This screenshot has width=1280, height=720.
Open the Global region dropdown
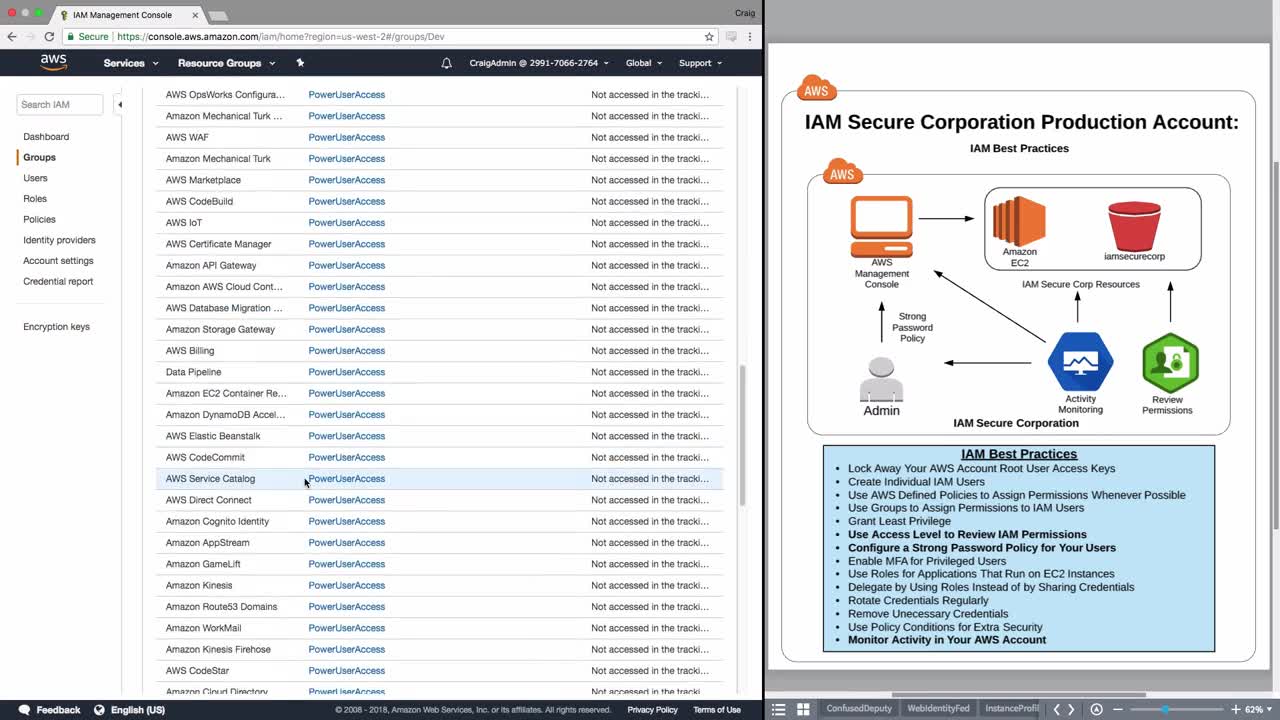[644, 63]
